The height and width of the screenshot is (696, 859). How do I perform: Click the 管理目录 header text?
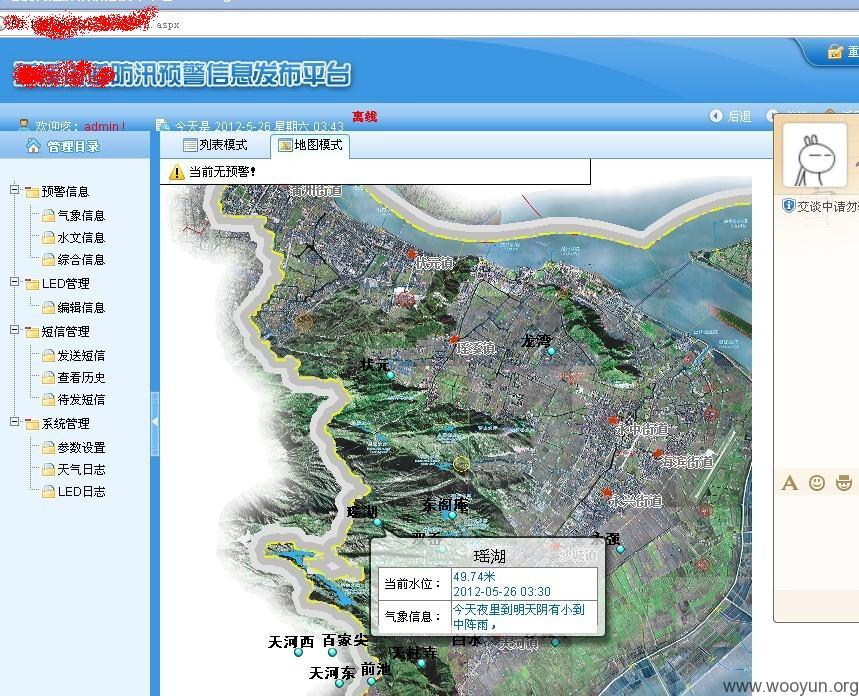[73, 146]
